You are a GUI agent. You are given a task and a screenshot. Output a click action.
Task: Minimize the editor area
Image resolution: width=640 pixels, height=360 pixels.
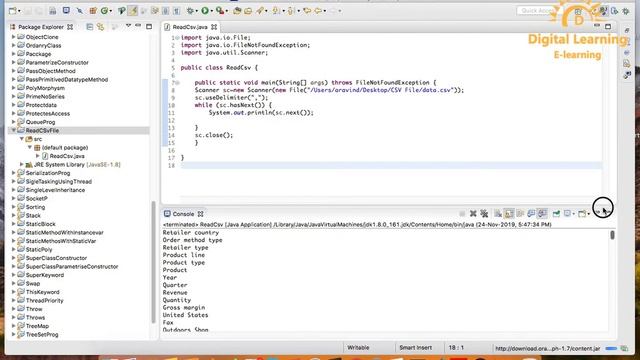click(x=597, y=26)
